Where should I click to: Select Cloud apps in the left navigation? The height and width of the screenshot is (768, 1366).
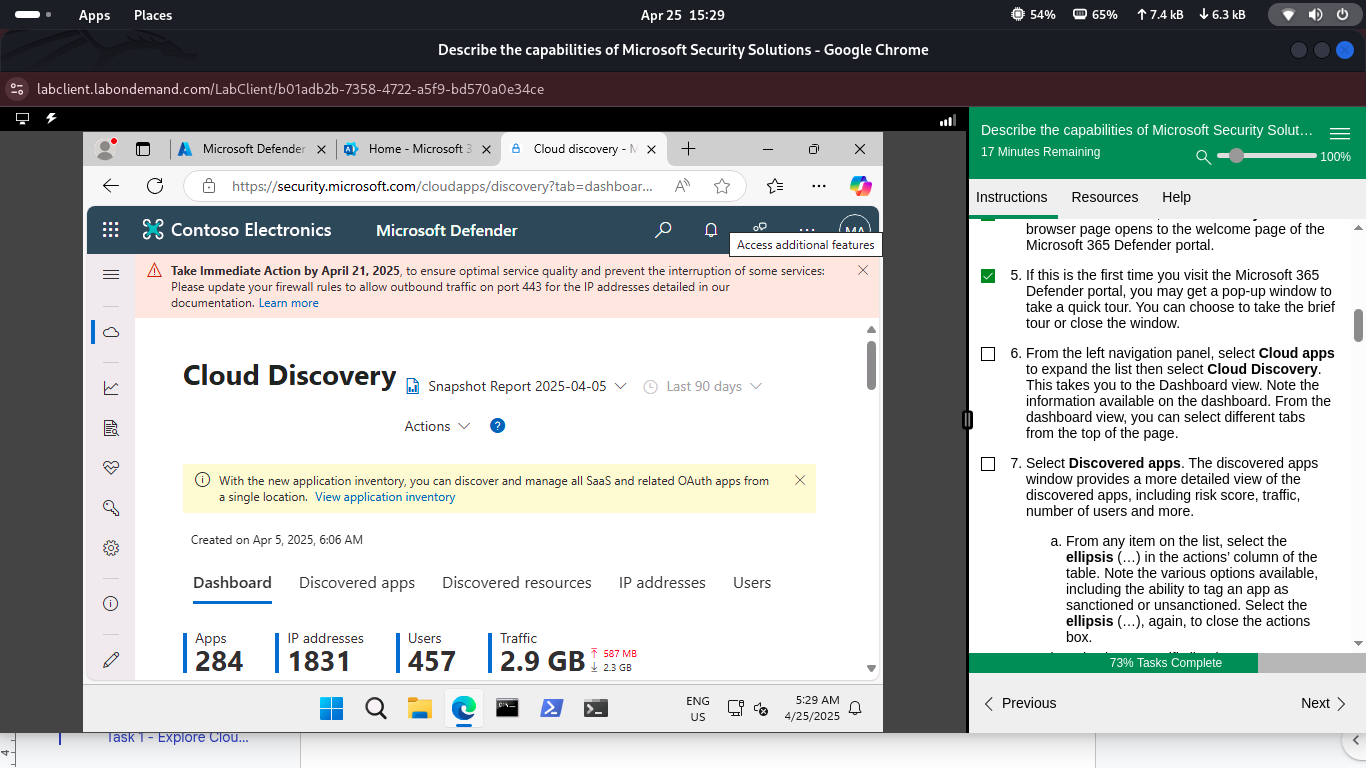pos(110,332)
